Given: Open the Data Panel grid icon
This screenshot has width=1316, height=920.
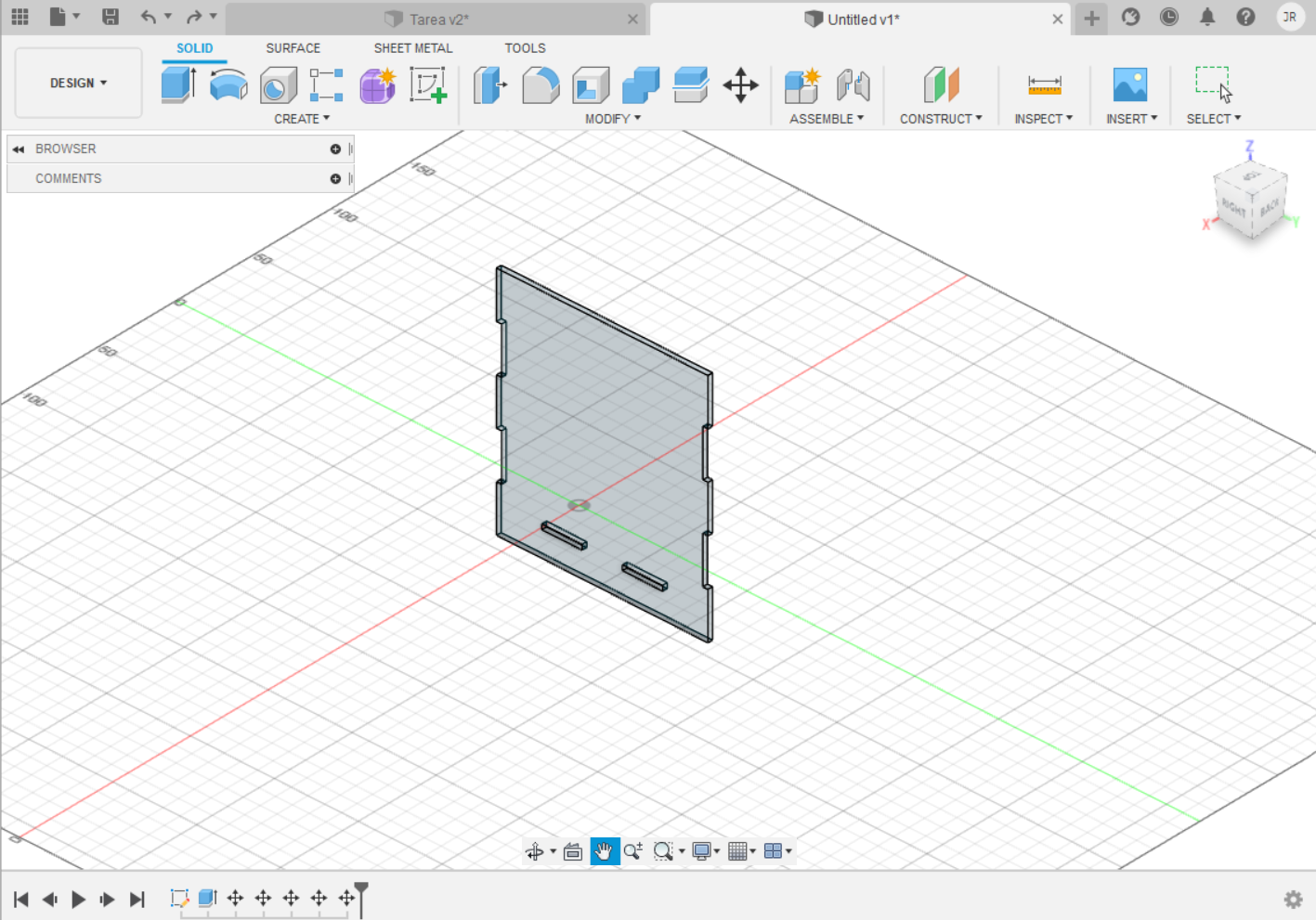Looking at the screenshot, I should [20, 17].
